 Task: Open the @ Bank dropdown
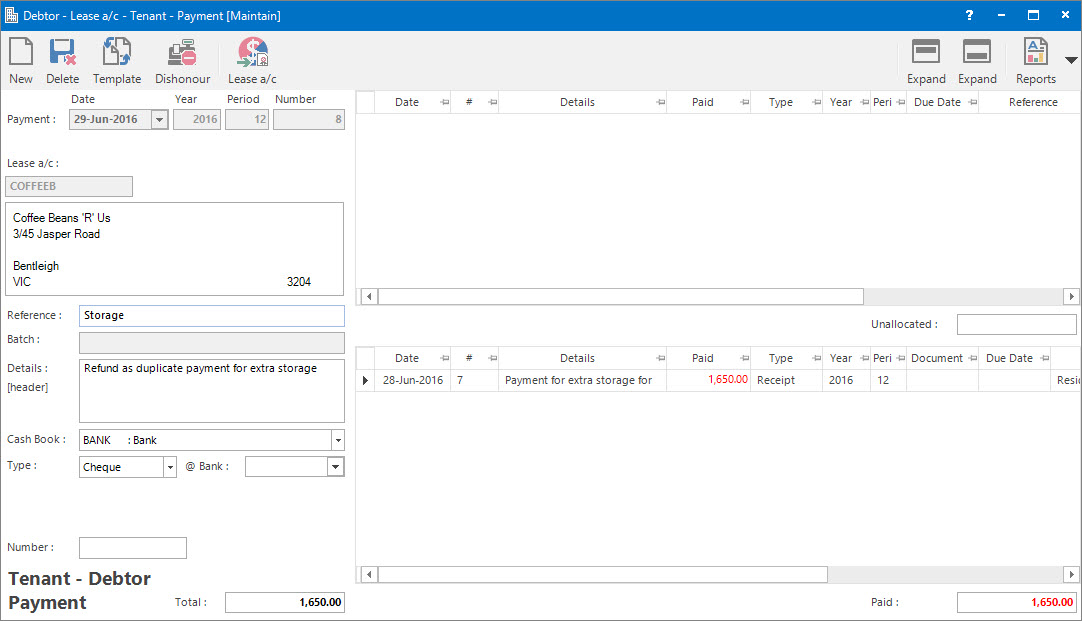coord(336,467)
